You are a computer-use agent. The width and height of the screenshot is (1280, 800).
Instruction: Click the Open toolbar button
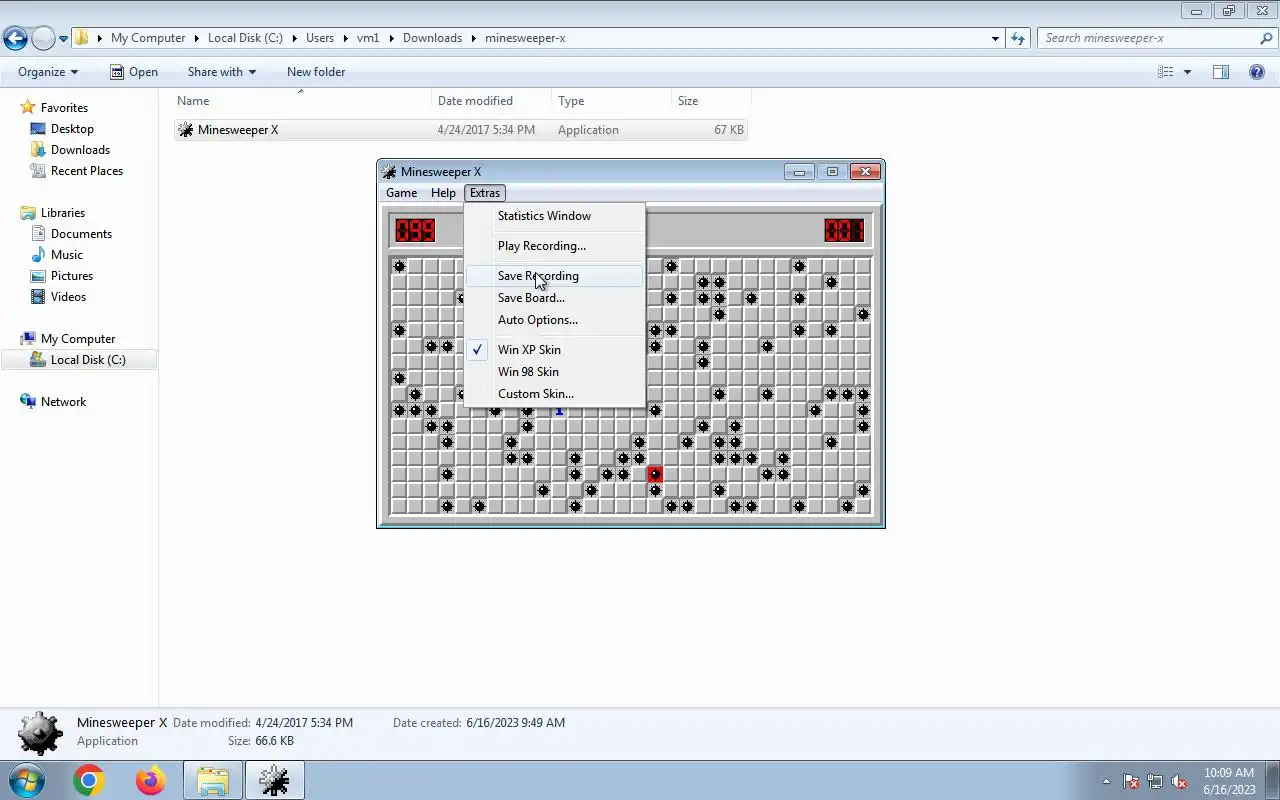pos(134,72)
